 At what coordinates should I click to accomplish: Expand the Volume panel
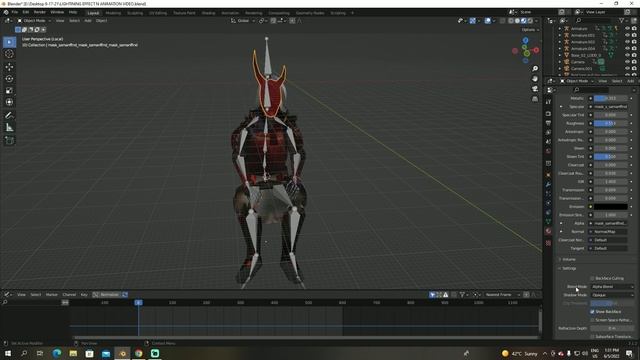569,259
